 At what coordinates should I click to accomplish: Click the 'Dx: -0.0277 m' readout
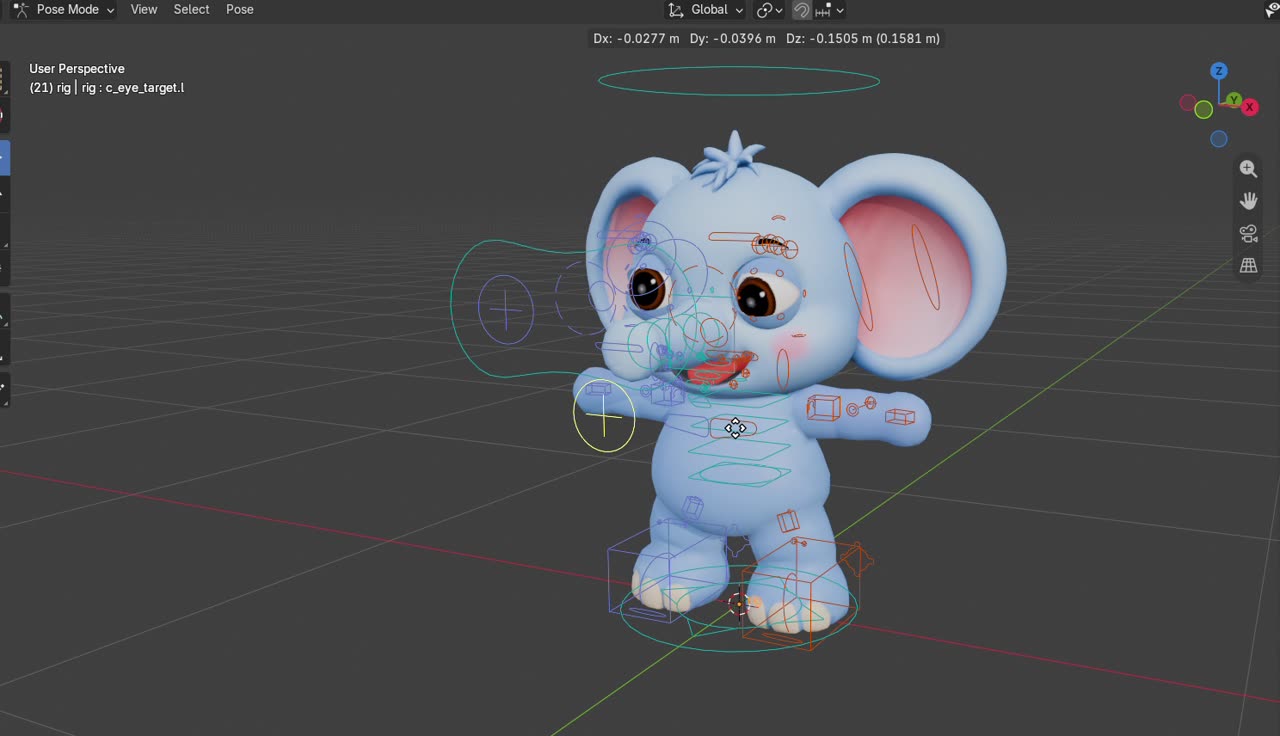click(636, 38)
